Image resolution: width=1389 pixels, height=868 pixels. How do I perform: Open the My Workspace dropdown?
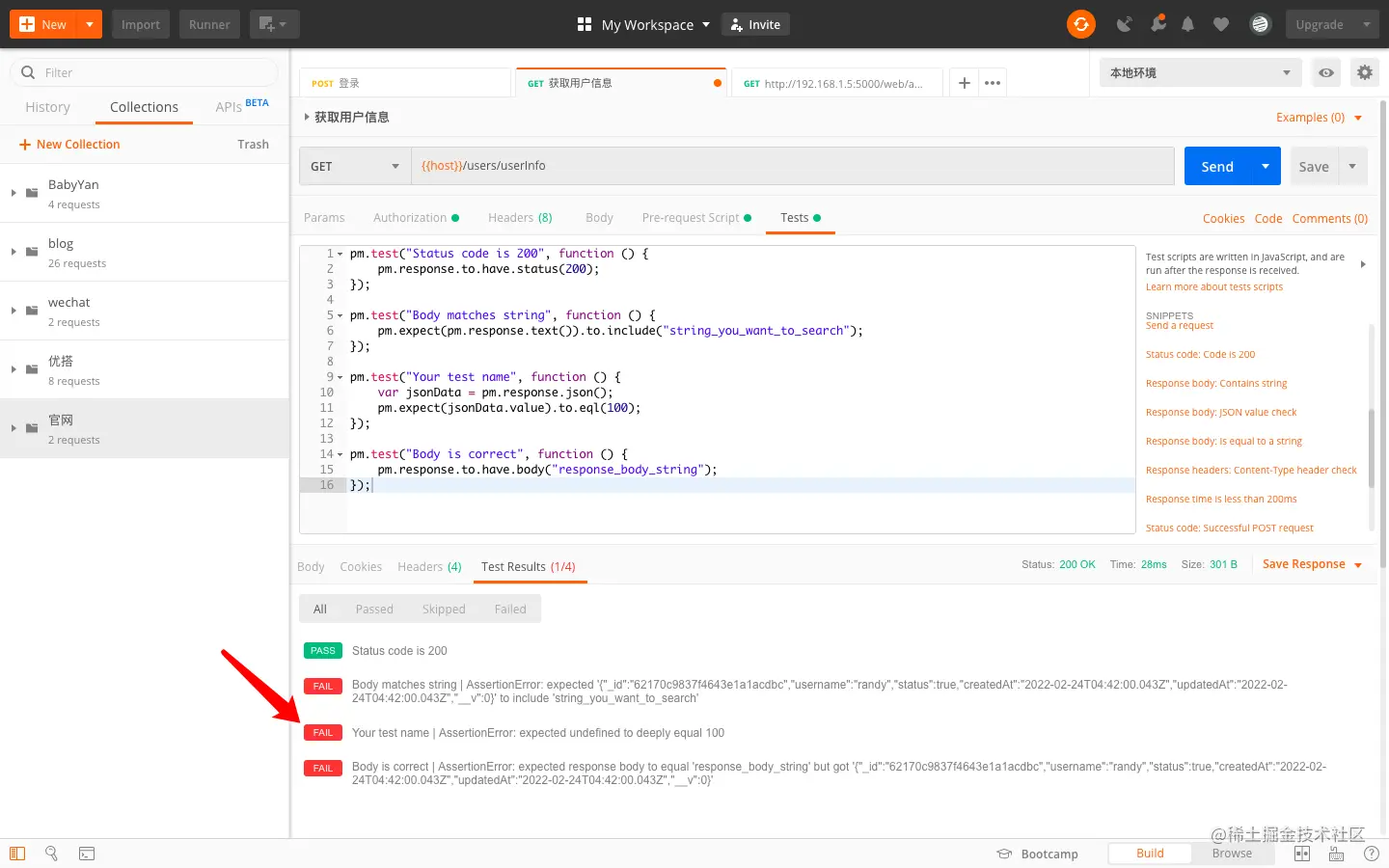click(x=643, y=24)
